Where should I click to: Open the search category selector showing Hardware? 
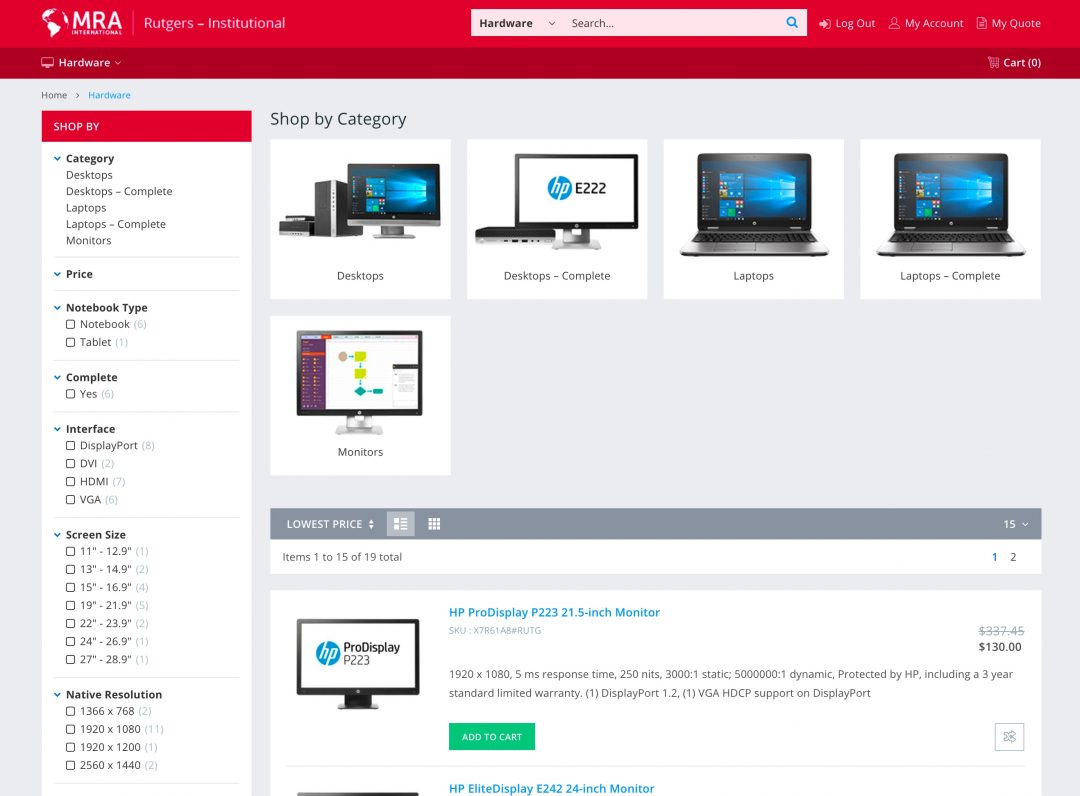click(515, 22)
